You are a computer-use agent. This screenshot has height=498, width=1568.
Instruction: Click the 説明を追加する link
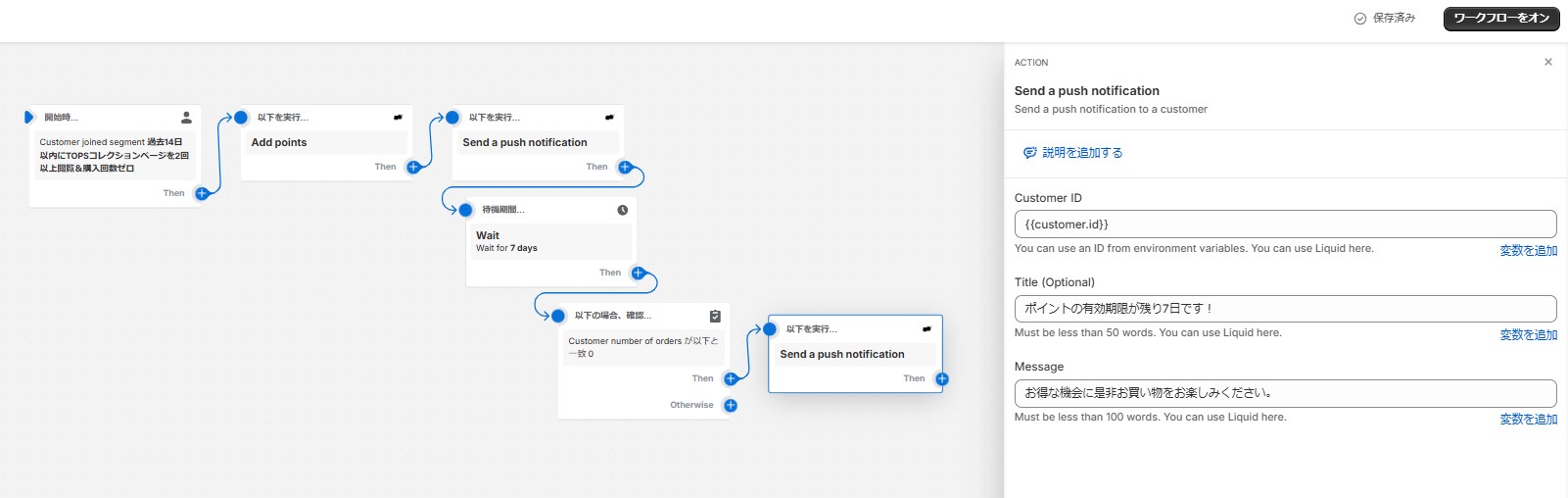click(1073, 153)
